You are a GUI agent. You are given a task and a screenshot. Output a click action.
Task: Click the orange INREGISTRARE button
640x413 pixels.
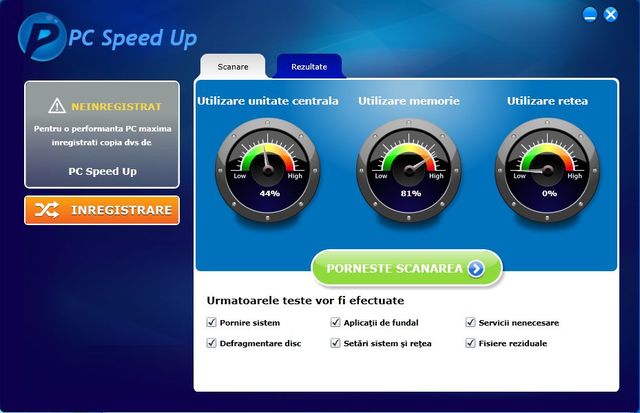point(102,210)
